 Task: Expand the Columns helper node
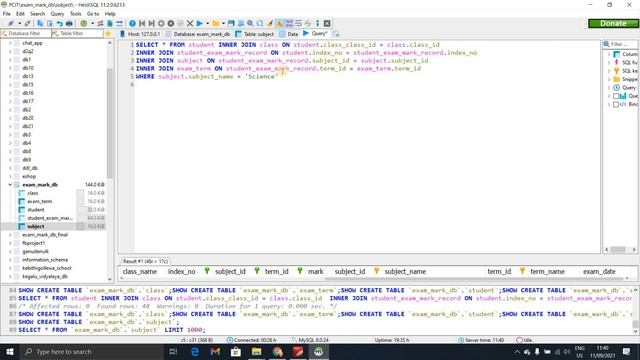pos(609,54)
